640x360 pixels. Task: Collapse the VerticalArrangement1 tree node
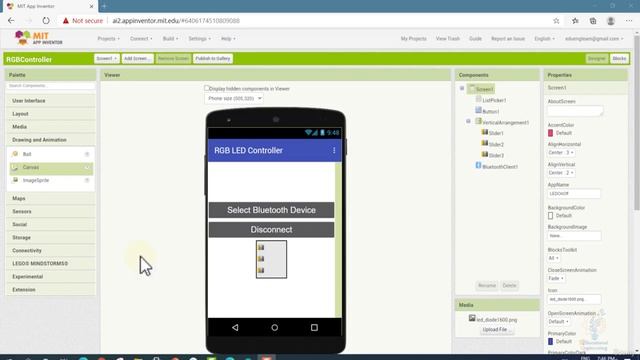tap(468, 121)
